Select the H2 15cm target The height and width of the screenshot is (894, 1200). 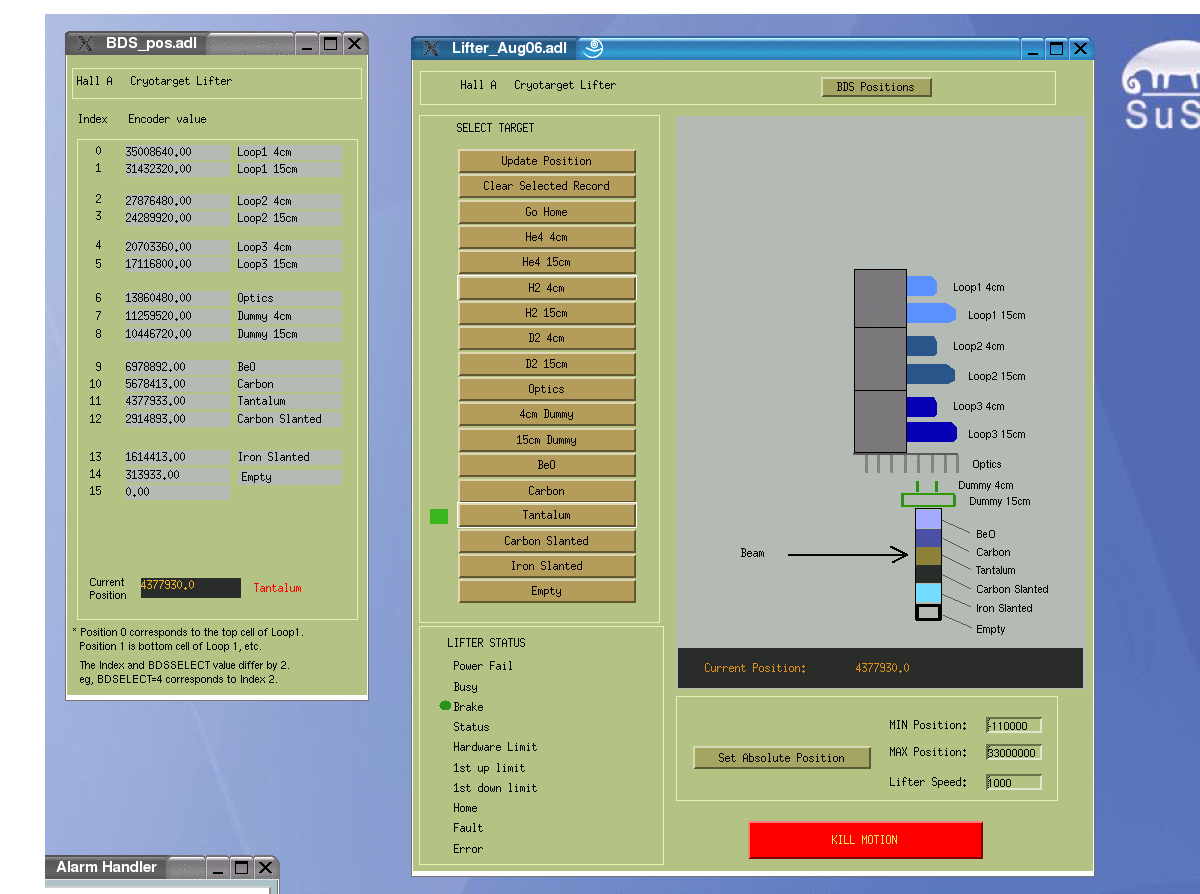pos(547,313)
